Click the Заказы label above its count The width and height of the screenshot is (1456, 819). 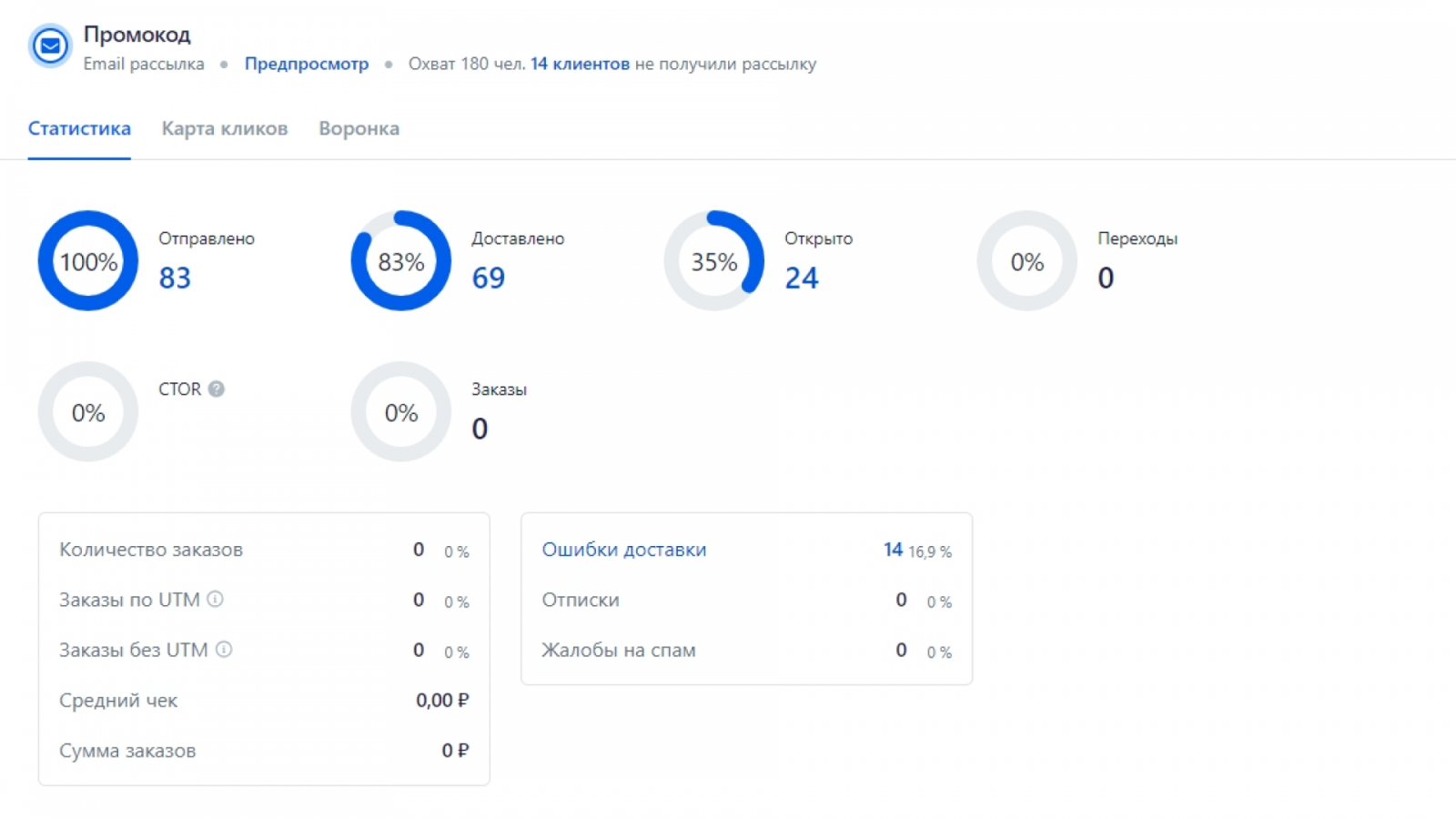(x=500, y=389)
